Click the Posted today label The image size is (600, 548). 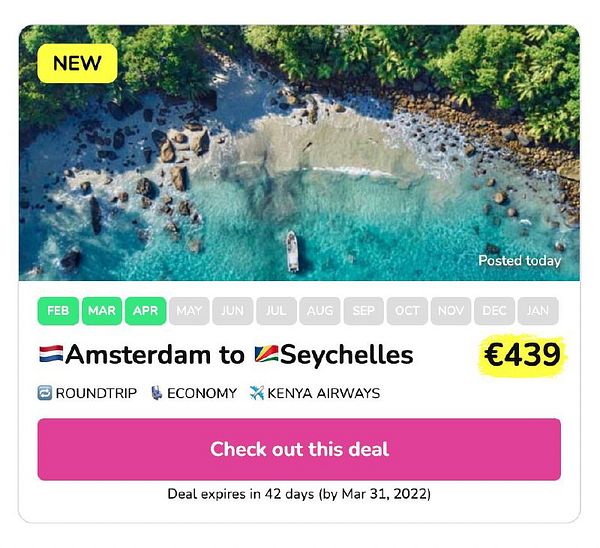(x=519, y=261)
